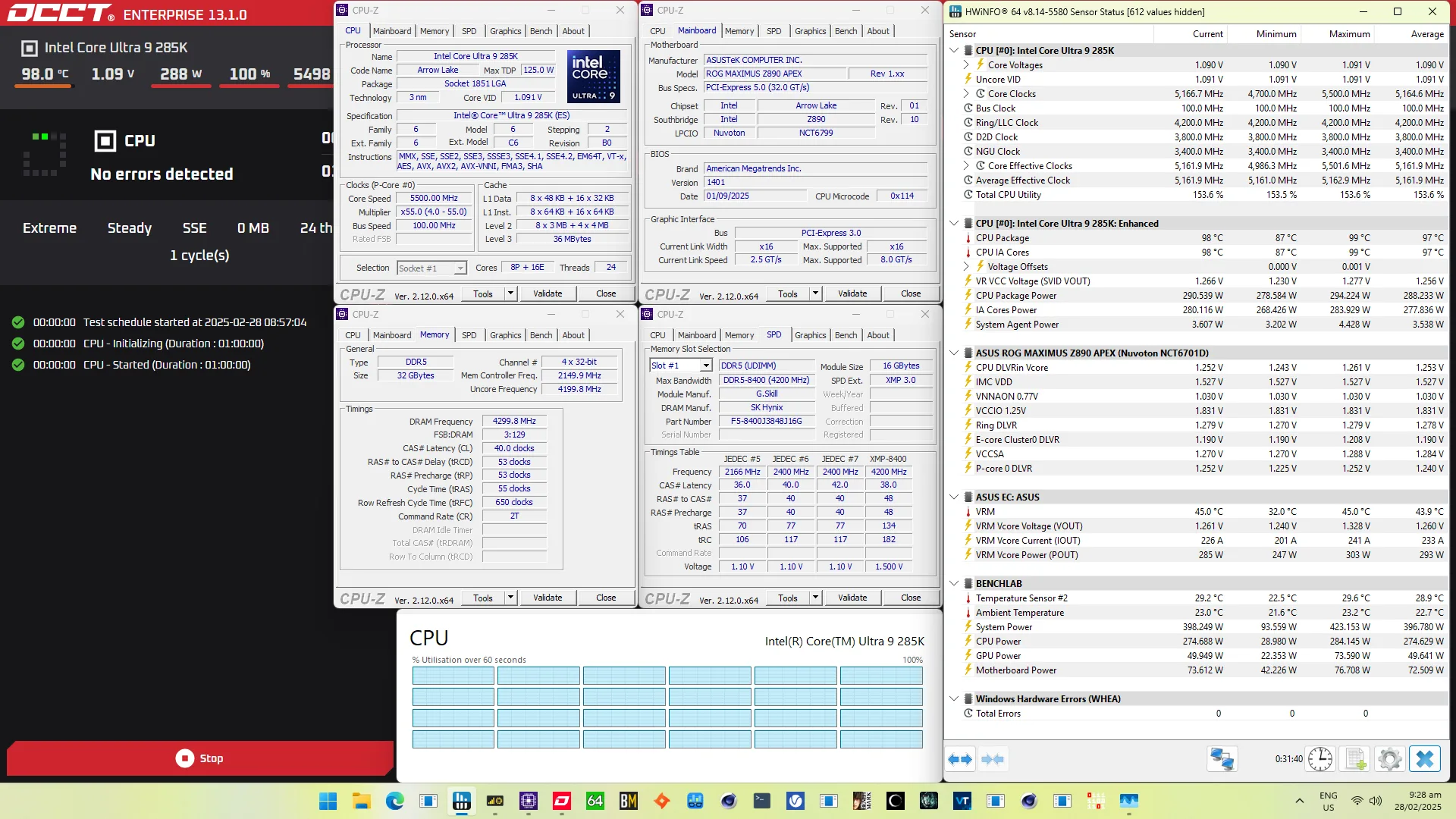Collapse CPU 285K: Enhanced sensor group
Viewport: 1456px width, 819px height.
954,224
